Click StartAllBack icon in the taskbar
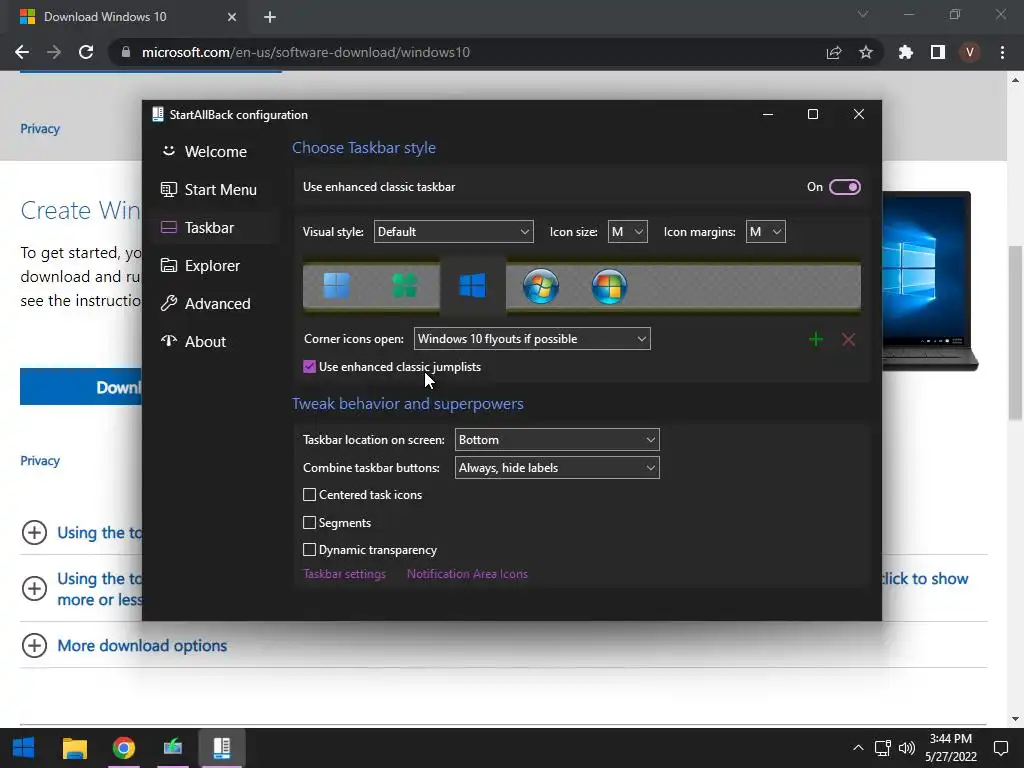The width and height of the screenshot is (1024, 768). [x=221, y=748]
